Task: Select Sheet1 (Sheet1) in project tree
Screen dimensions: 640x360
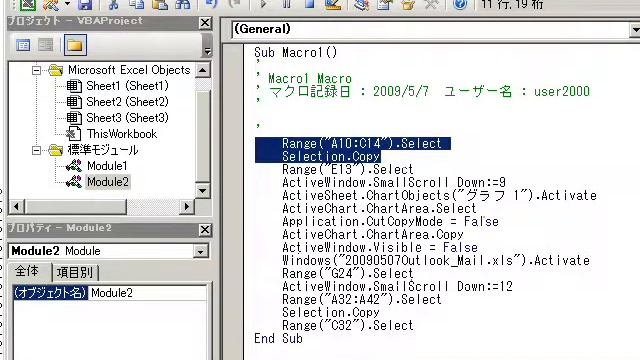Action: [127, 86]
